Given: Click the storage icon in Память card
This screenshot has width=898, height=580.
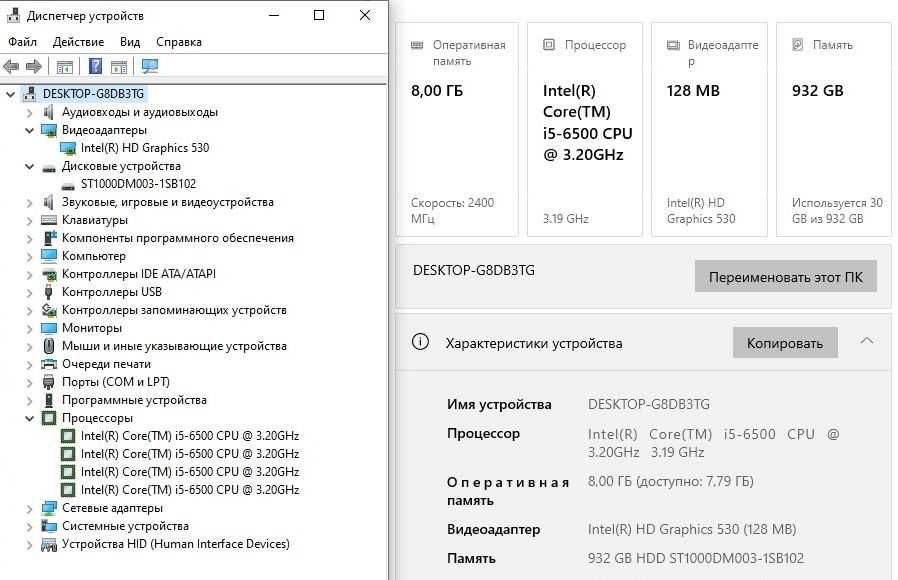Looking at the screenshot, I should [x=797, y=45].
